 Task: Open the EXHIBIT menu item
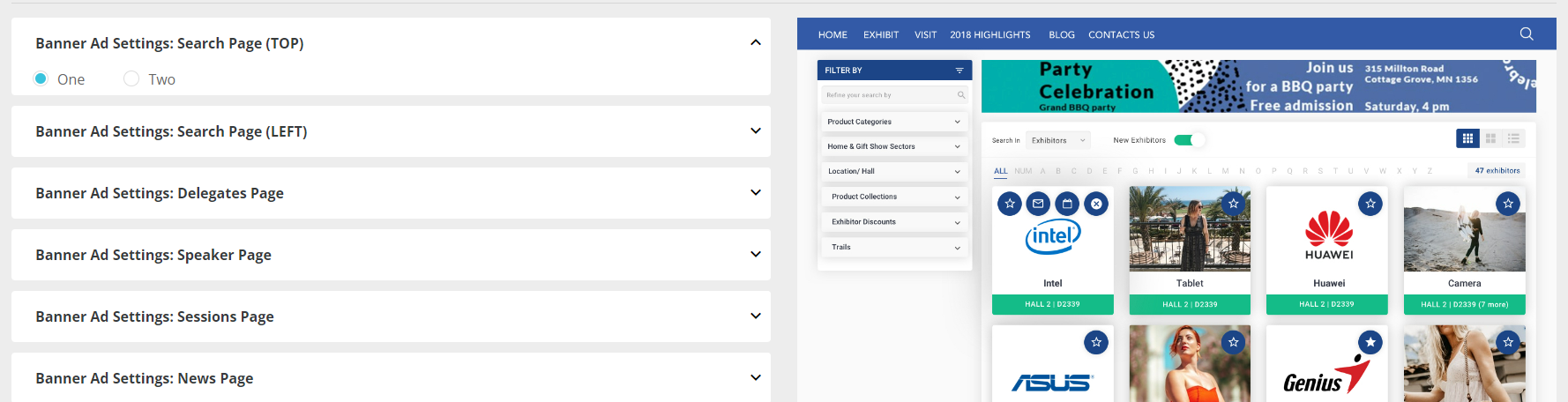coord(880,35)
